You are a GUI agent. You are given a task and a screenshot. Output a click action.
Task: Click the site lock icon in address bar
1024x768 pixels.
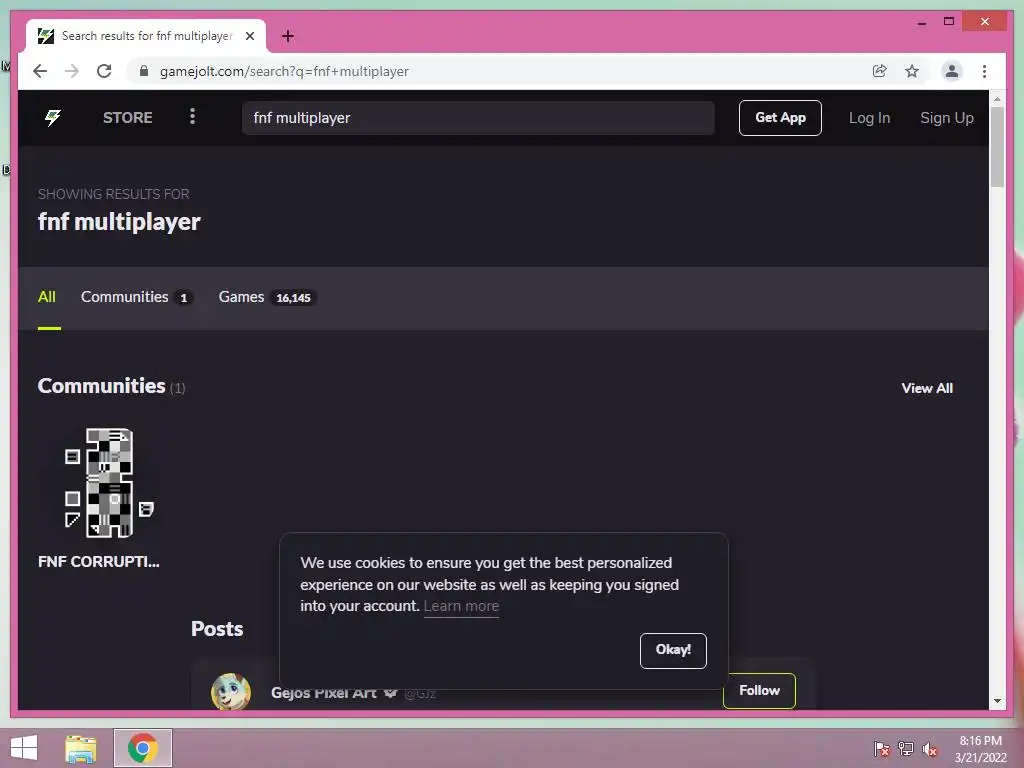click(x=144, y=71)
